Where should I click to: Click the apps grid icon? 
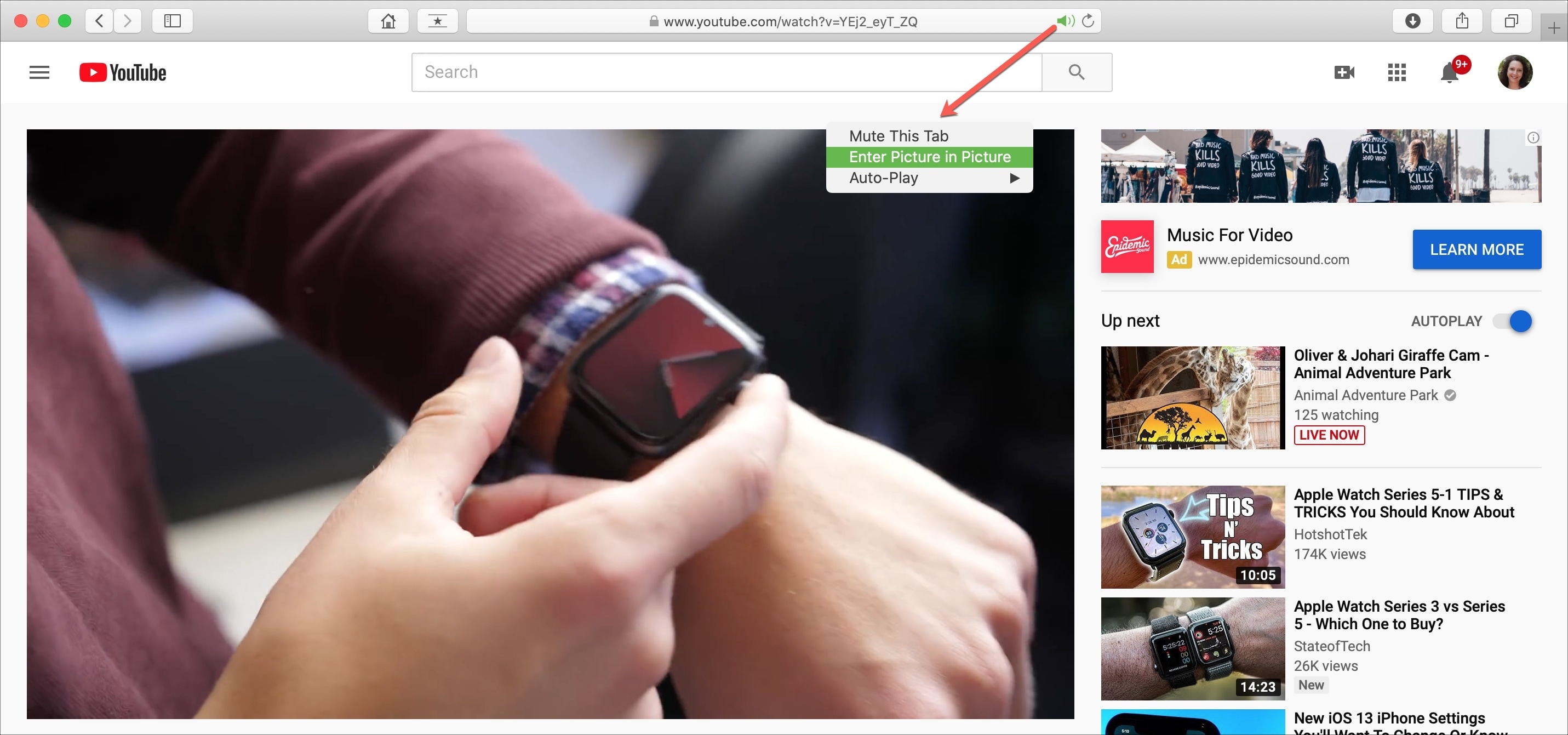point(1397,72)
